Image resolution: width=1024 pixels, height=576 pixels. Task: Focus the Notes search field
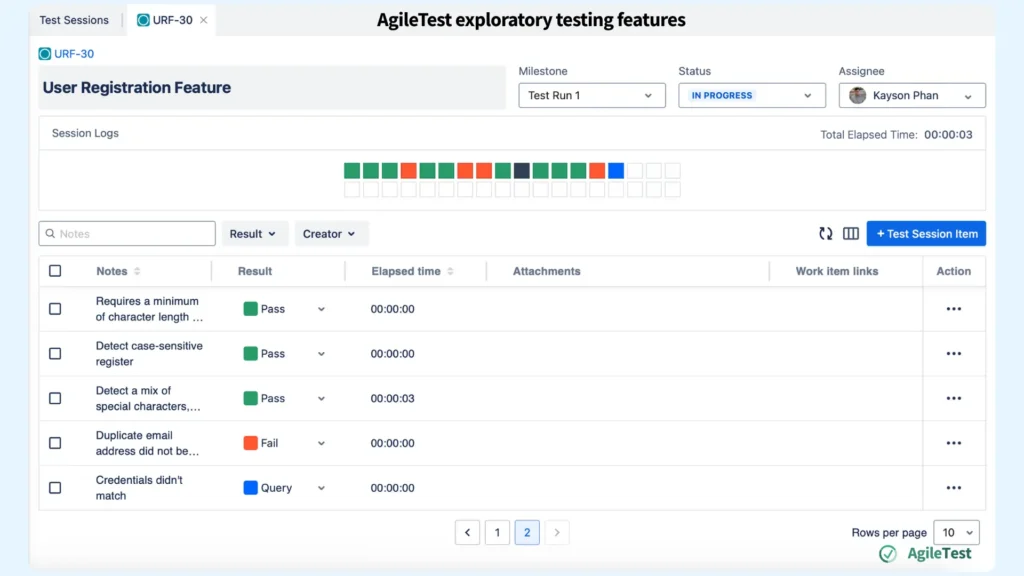[127, 233]
